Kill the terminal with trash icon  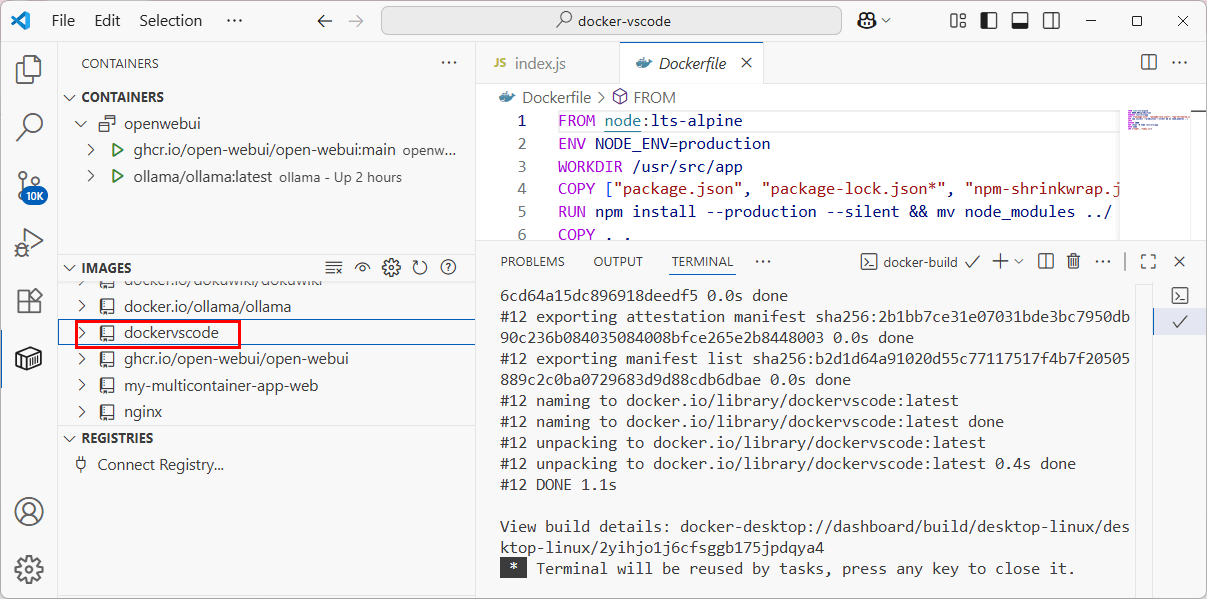pos(1073,262)
